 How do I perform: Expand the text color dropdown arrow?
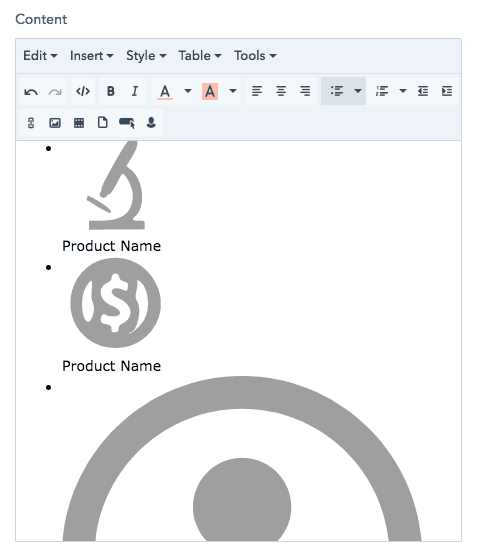[188, 91]
